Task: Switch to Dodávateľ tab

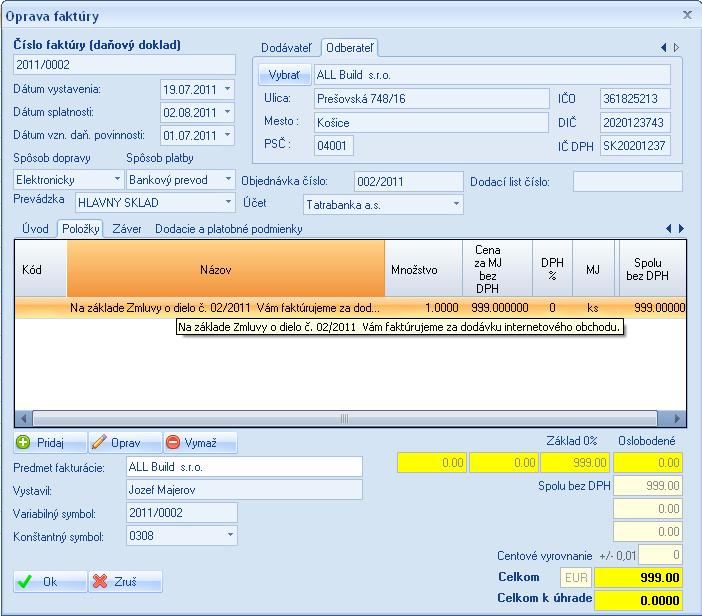Action: tap(286, 48)
